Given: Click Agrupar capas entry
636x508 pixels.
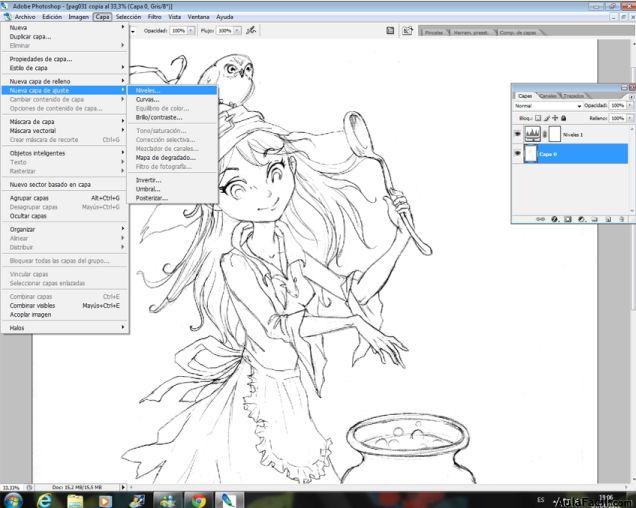Looking at the screenshot, I should point(65,198).
